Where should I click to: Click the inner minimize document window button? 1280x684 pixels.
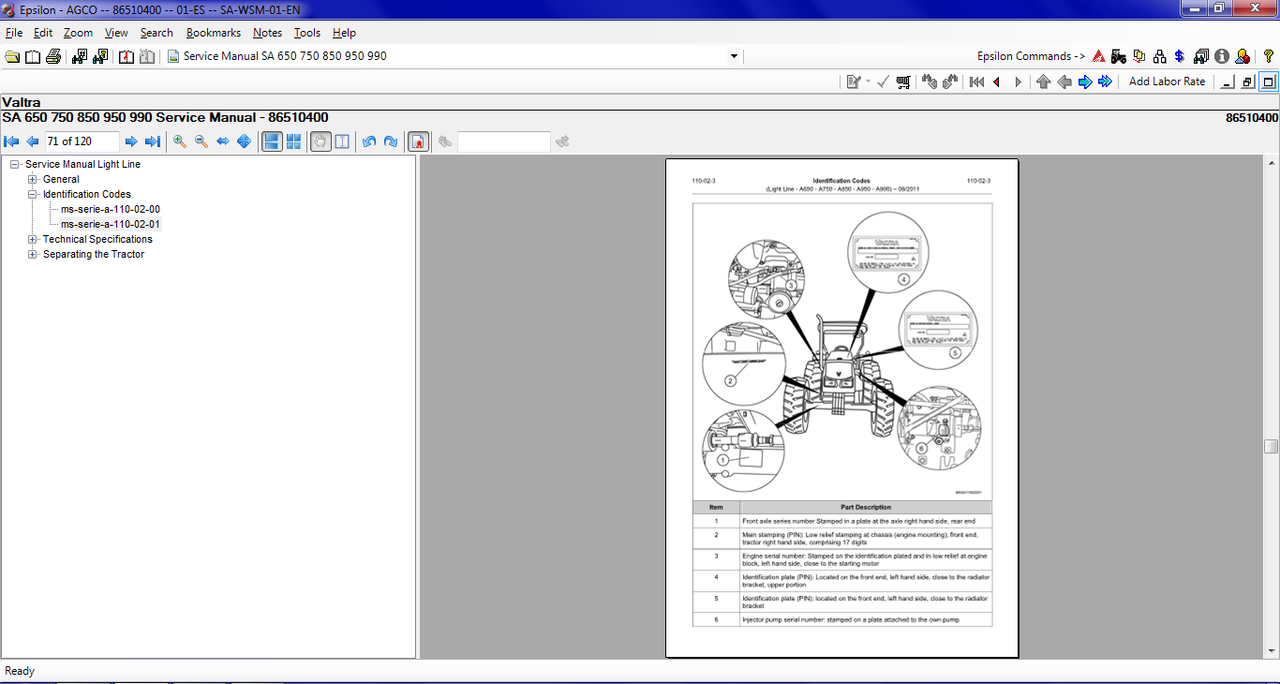pyautogui.click(x=1229, y=82)
